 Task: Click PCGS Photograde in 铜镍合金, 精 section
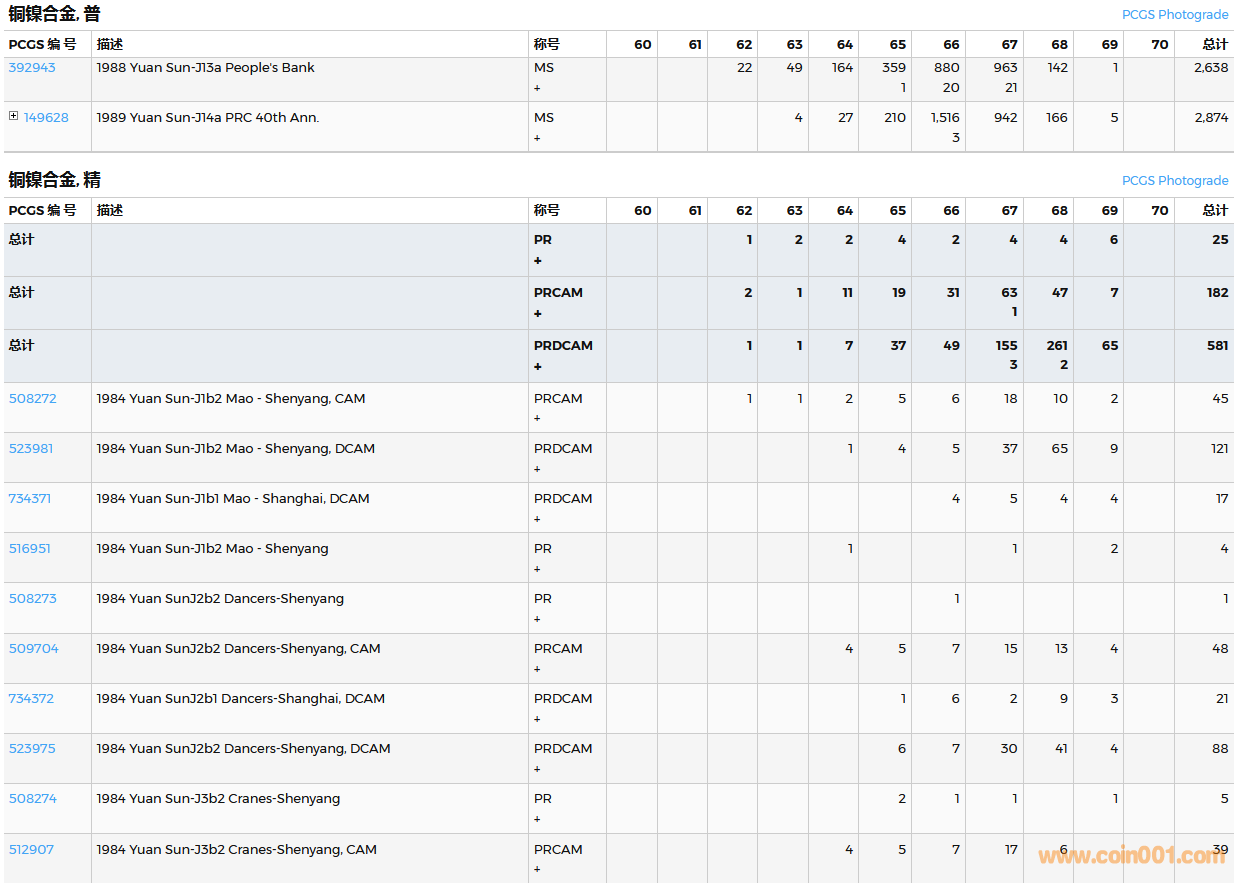pyautogui.click(x=1174, y=181)
